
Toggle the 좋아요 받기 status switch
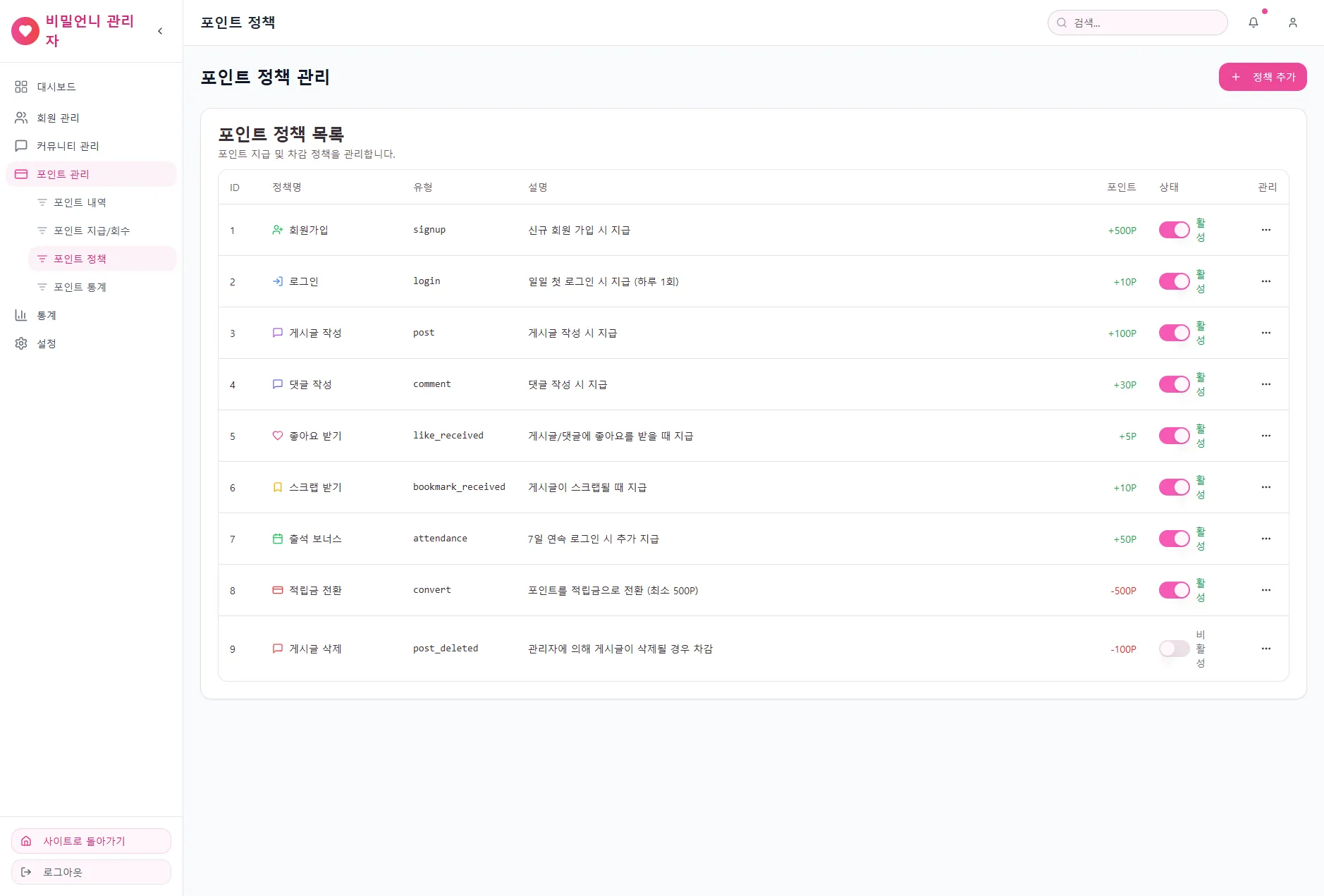point(1175,436)
